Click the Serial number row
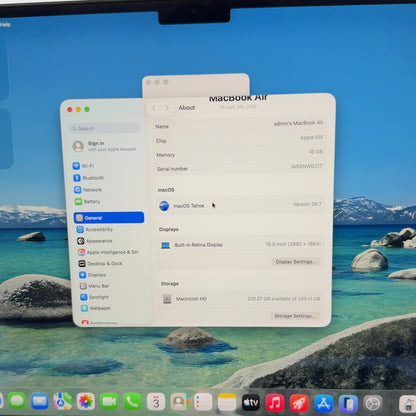 tap(239, 168)
